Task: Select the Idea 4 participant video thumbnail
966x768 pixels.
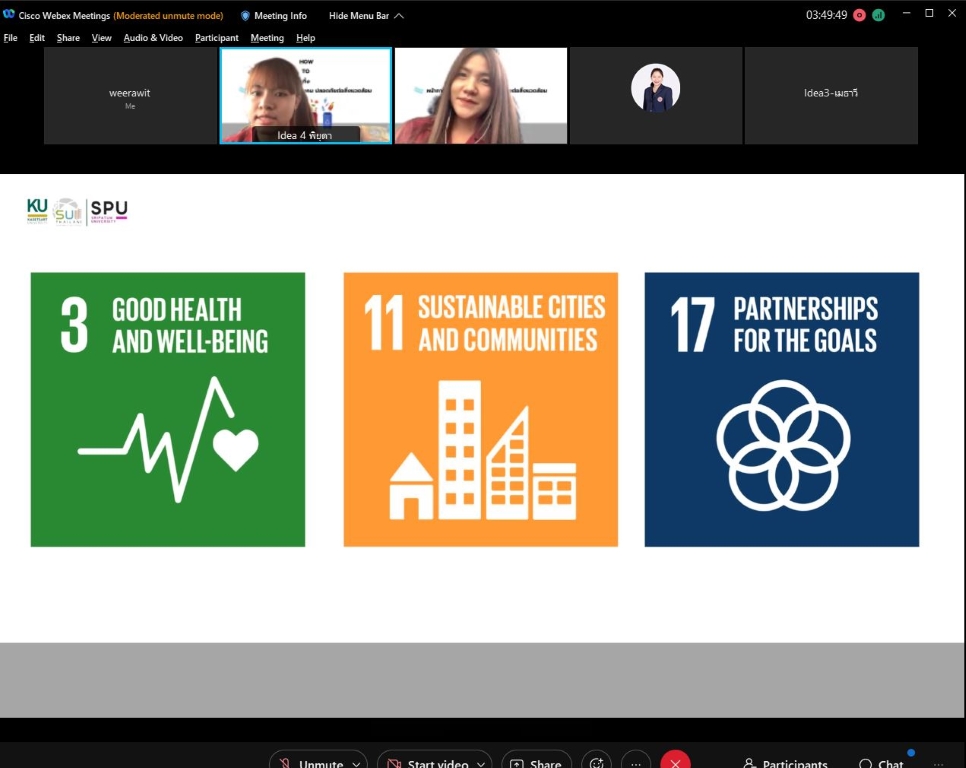Action: tap(305, 96)
